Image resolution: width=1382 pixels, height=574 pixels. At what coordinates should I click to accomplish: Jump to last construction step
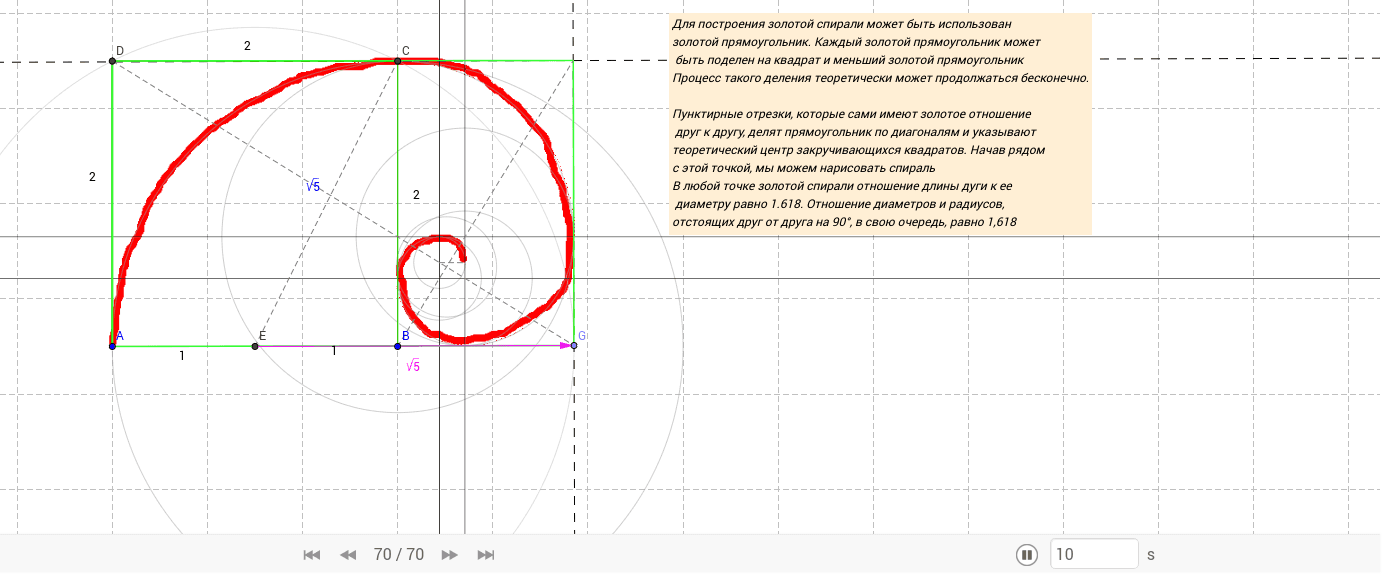click(487, 554)
